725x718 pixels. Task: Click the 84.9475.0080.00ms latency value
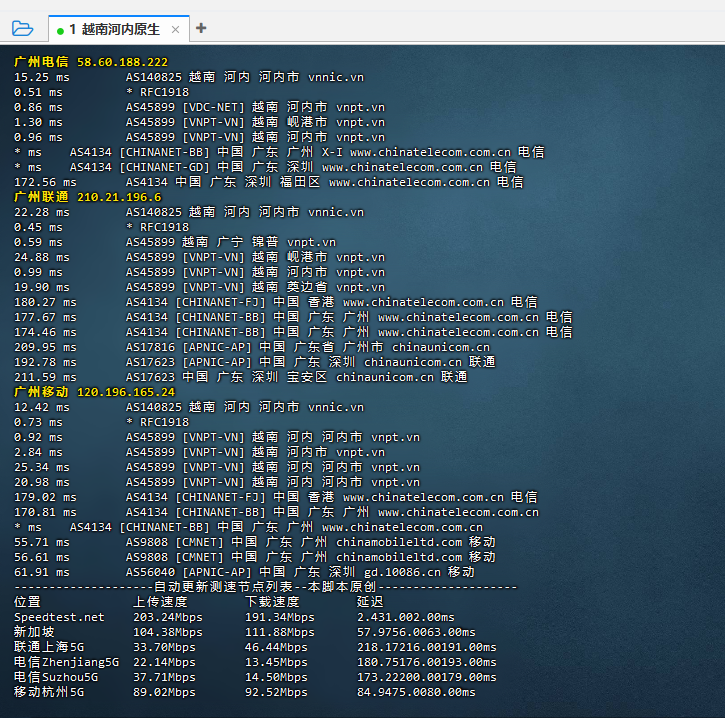[x=416, y=692]
